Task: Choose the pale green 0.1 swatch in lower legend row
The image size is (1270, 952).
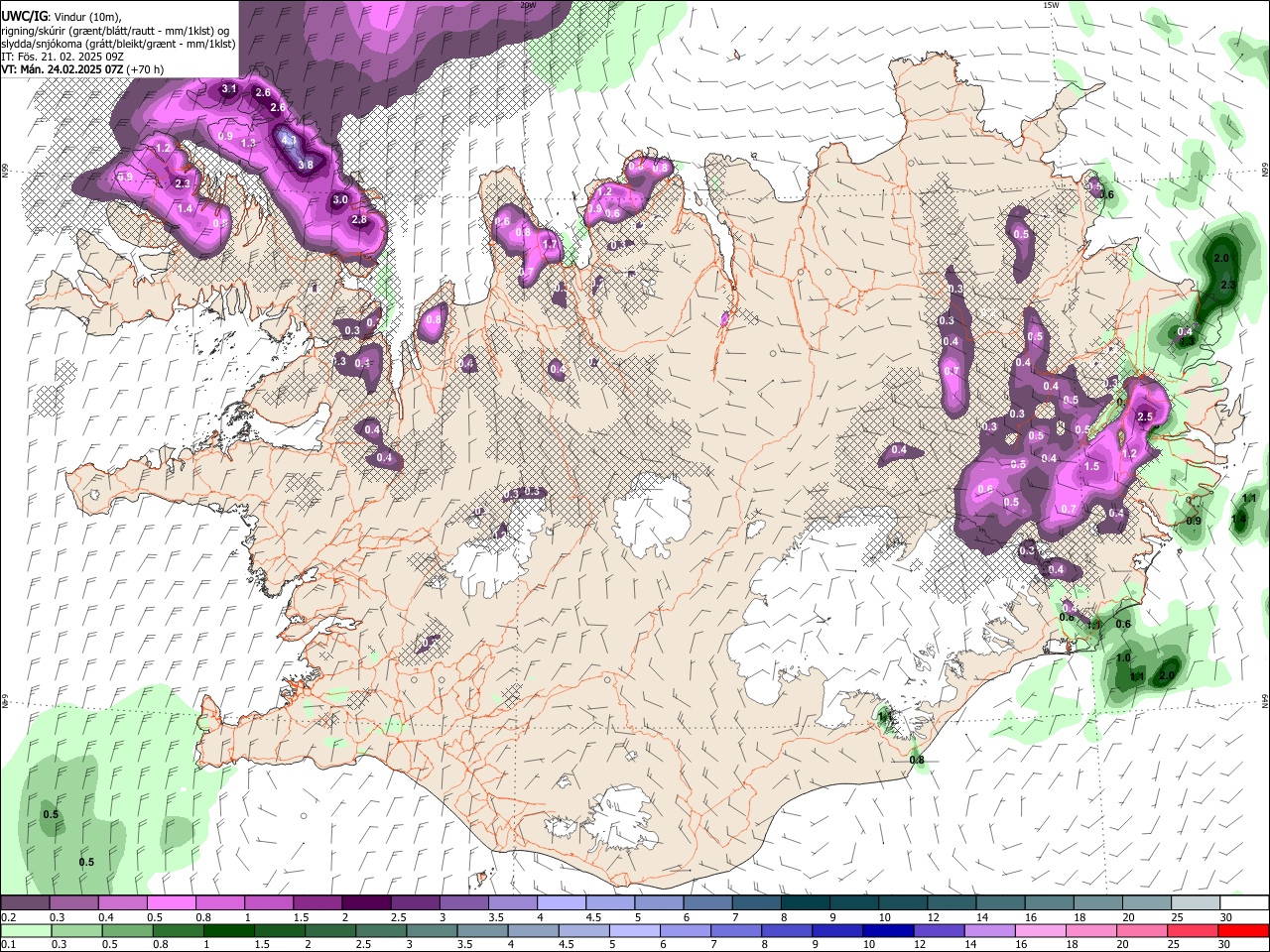Action: pyautogui.click(x=26, y=931)
